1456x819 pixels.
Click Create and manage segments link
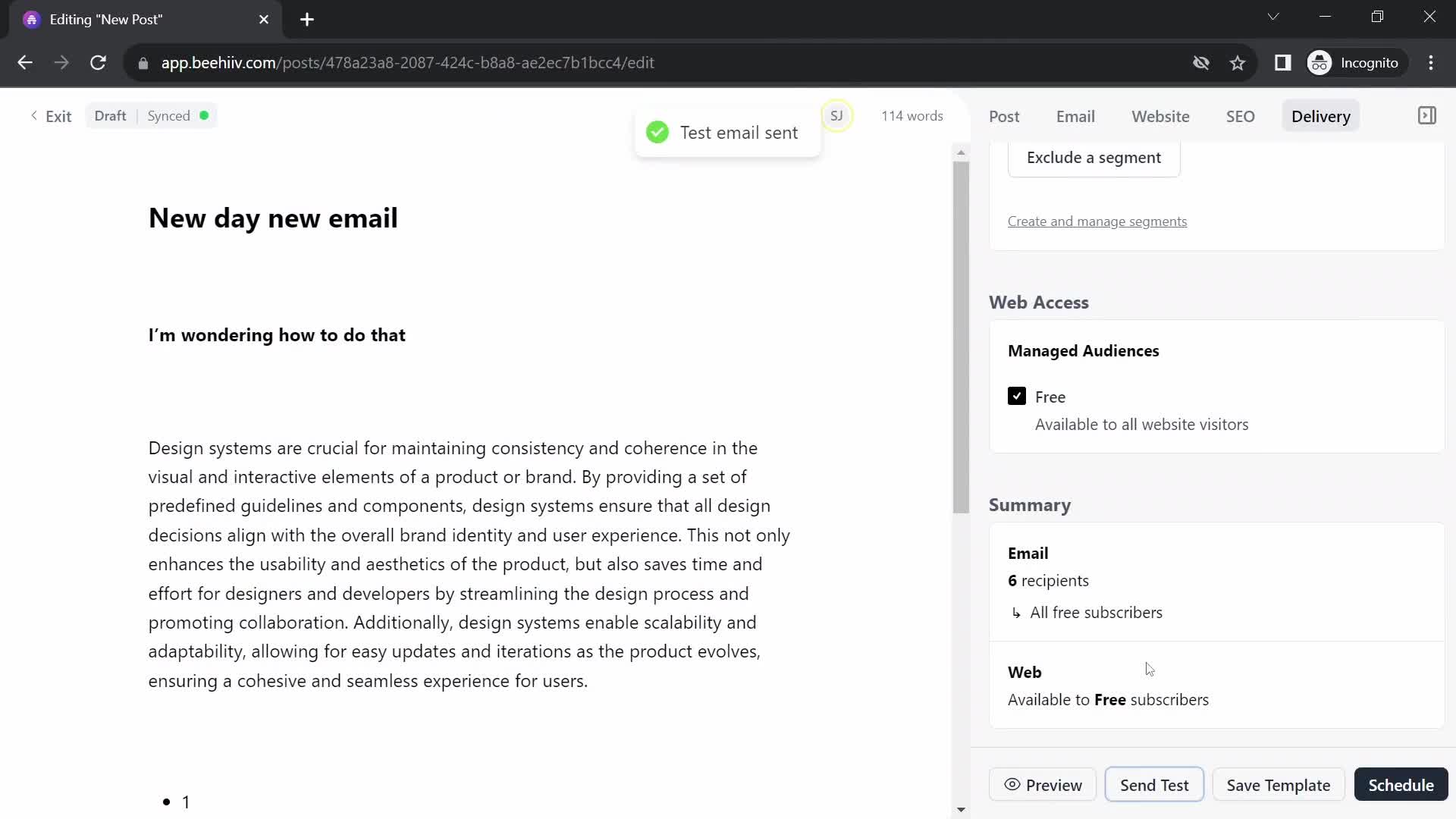click(x=1097, y=221)
